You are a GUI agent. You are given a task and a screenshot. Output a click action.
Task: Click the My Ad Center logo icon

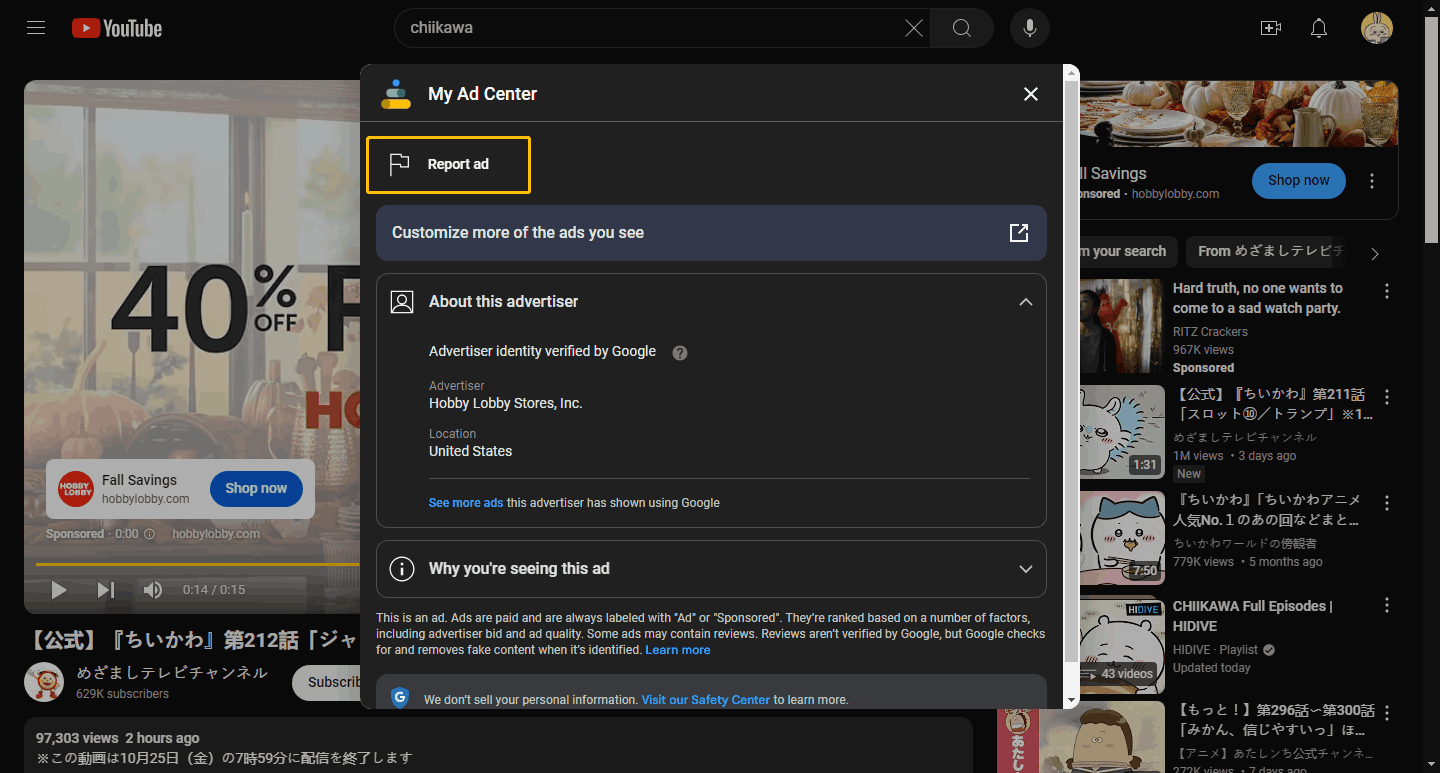396,94
